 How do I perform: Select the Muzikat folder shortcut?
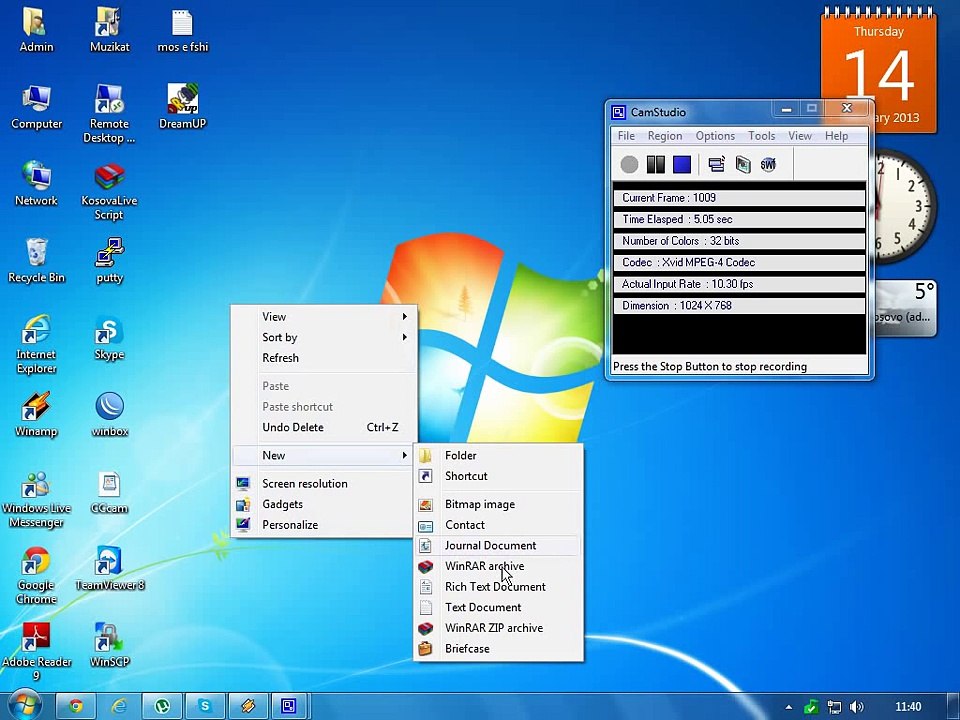click(x=110, y=29)
